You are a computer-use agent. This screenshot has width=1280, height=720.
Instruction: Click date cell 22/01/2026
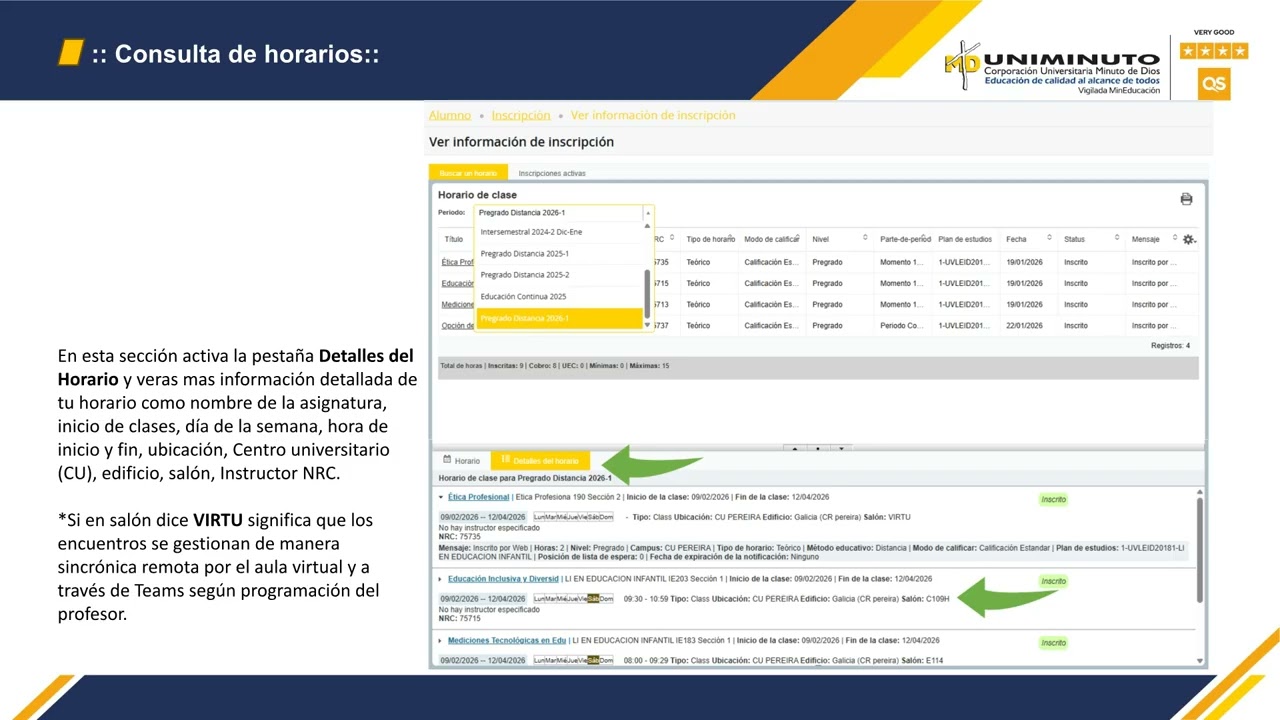(x=1023, y=325)
